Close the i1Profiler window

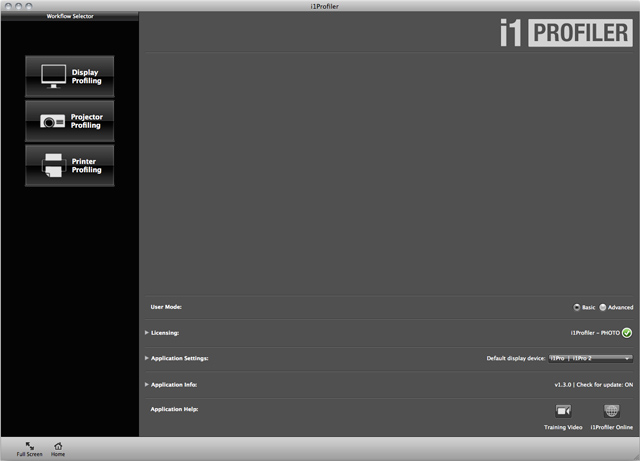[8, 6]
